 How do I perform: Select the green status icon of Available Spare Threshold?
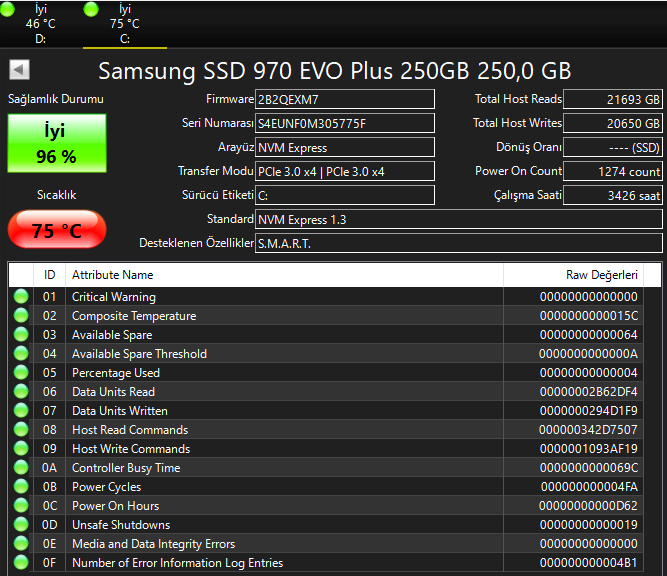click(21, 353)
